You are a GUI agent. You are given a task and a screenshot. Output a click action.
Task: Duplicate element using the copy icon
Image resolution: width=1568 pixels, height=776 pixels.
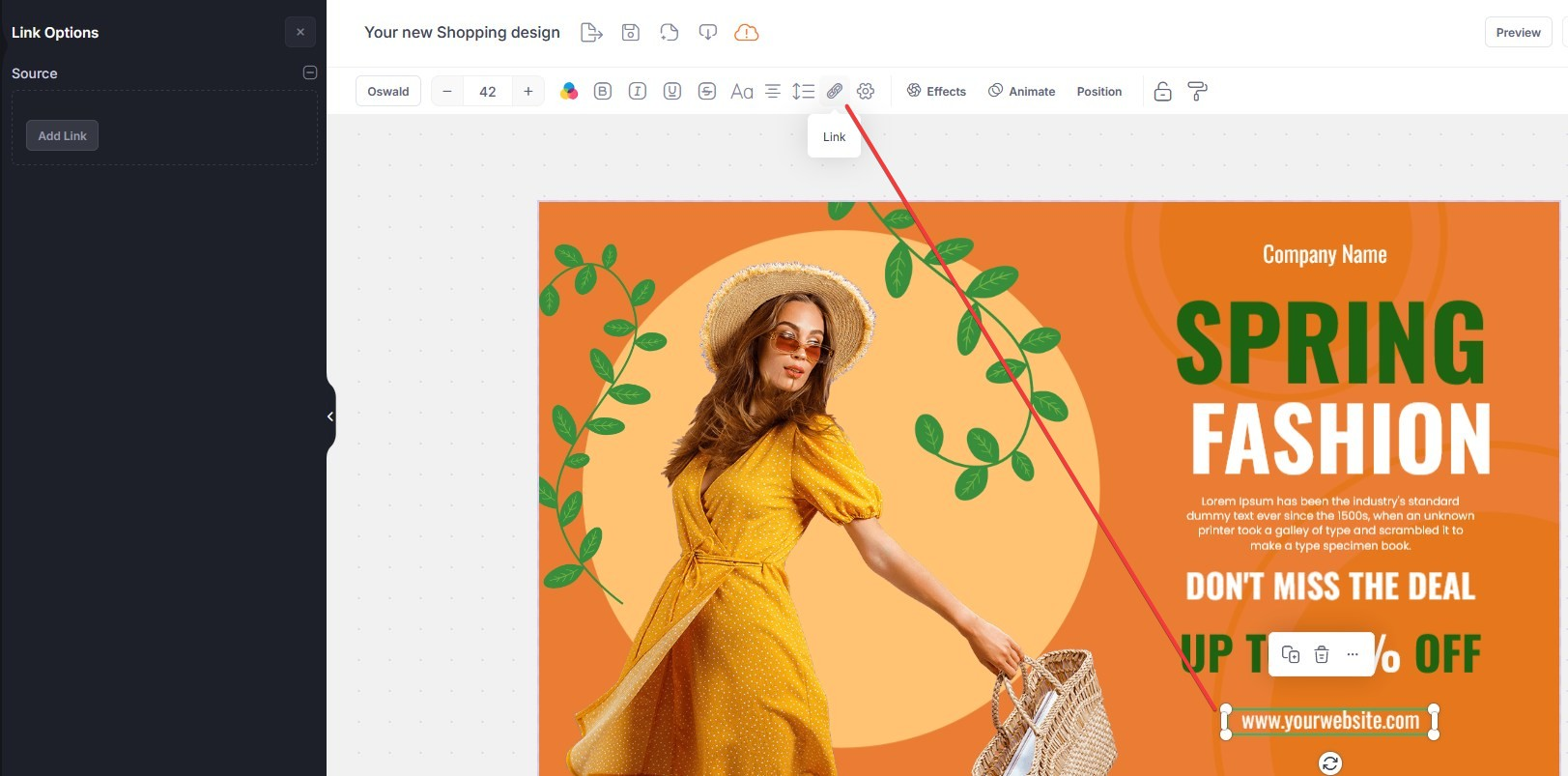(x=1291, y=654)
